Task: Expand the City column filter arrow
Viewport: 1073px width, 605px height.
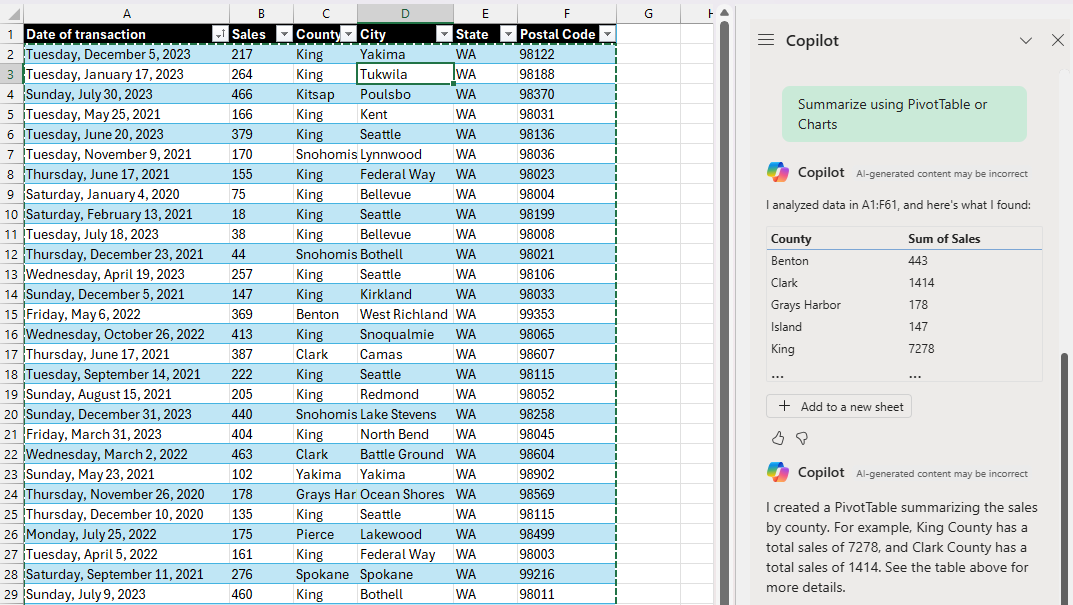Action: point(444,34)
